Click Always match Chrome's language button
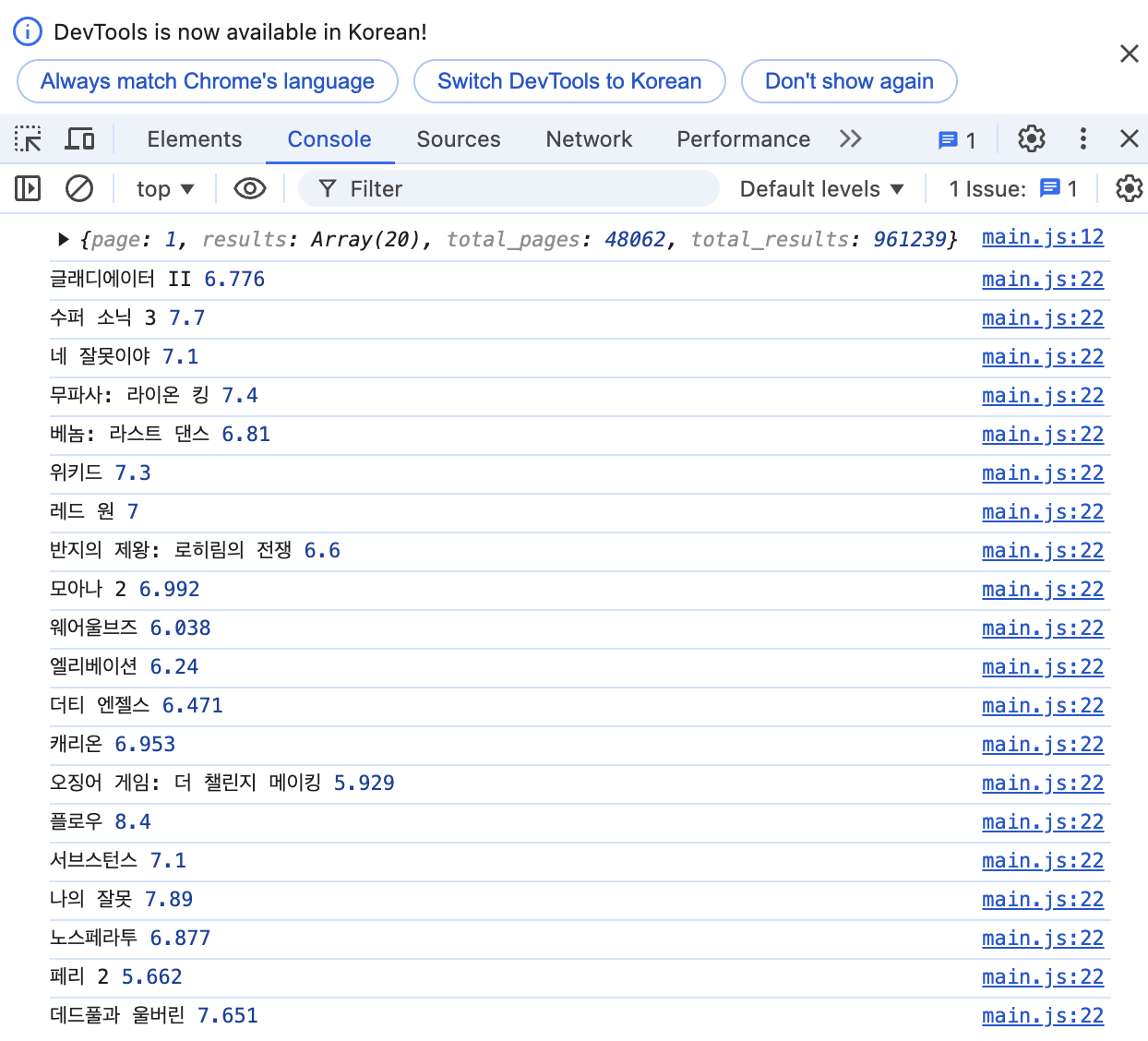This screenshot has height=1041, width=1148. pyautogui.click(x=208, y=81)
